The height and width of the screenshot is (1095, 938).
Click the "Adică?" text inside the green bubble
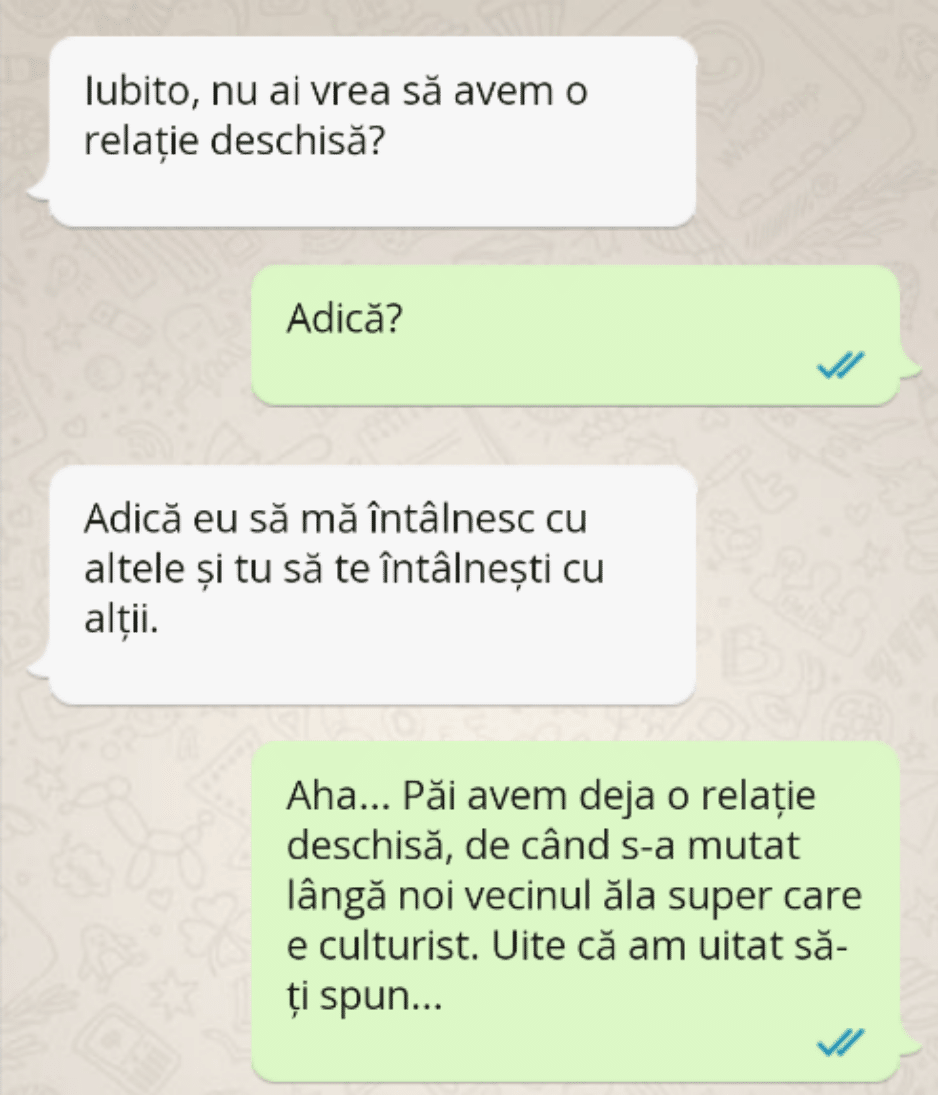pos(345,318)
